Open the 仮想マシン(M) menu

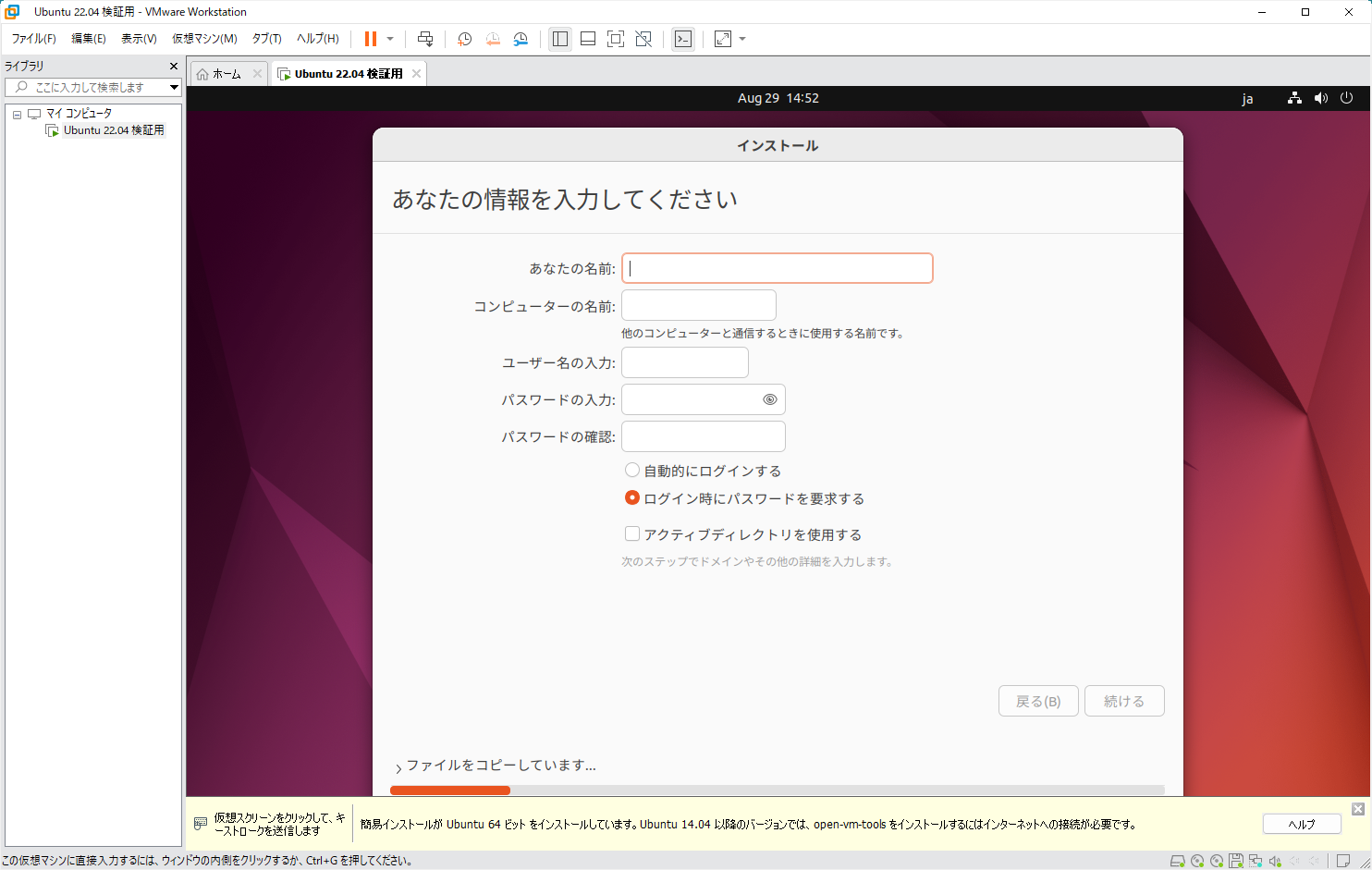(x=204, y=39)
